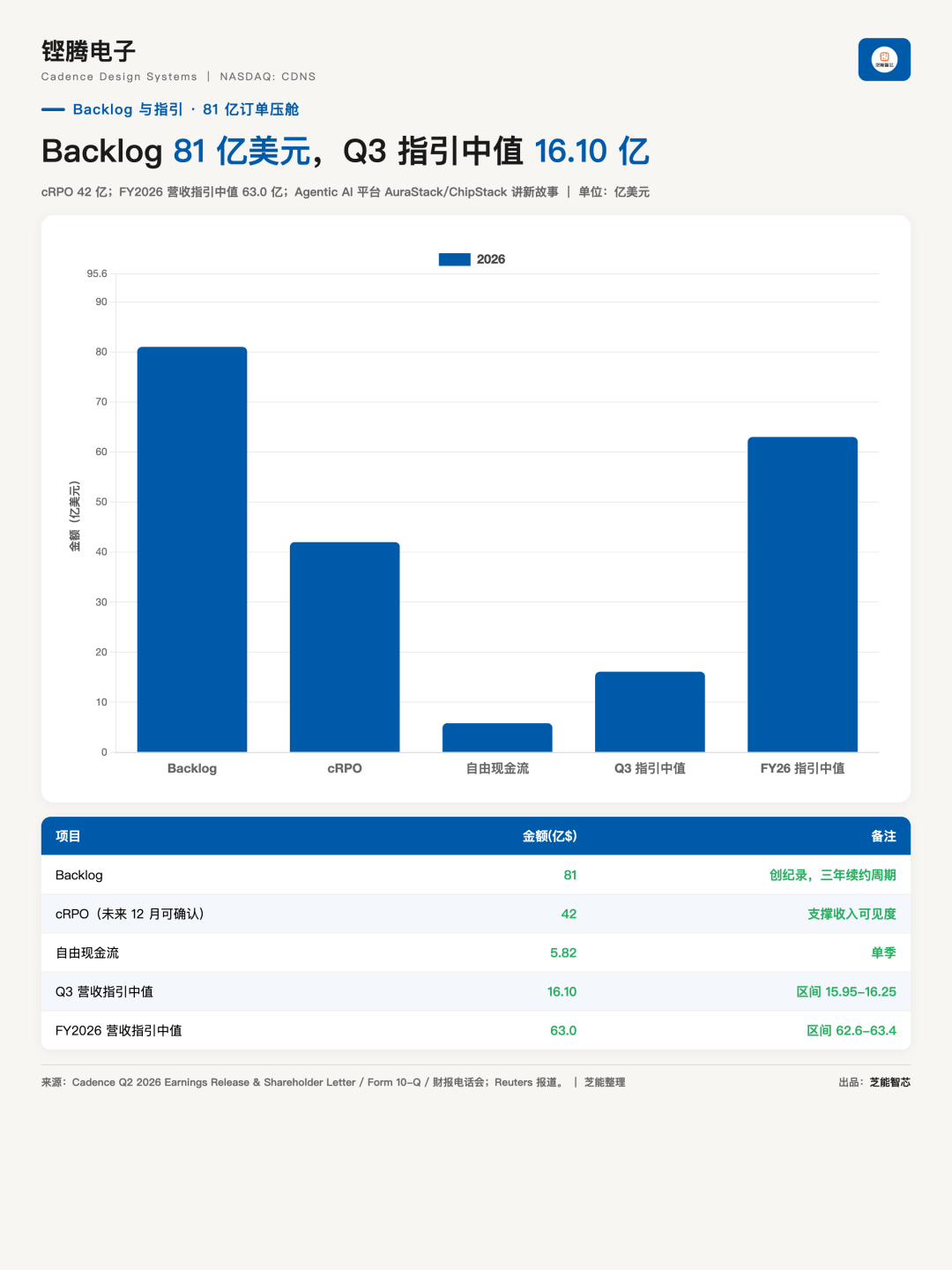
Task: Click the value 63.0 in table
Action: [x=563, y=1030]
